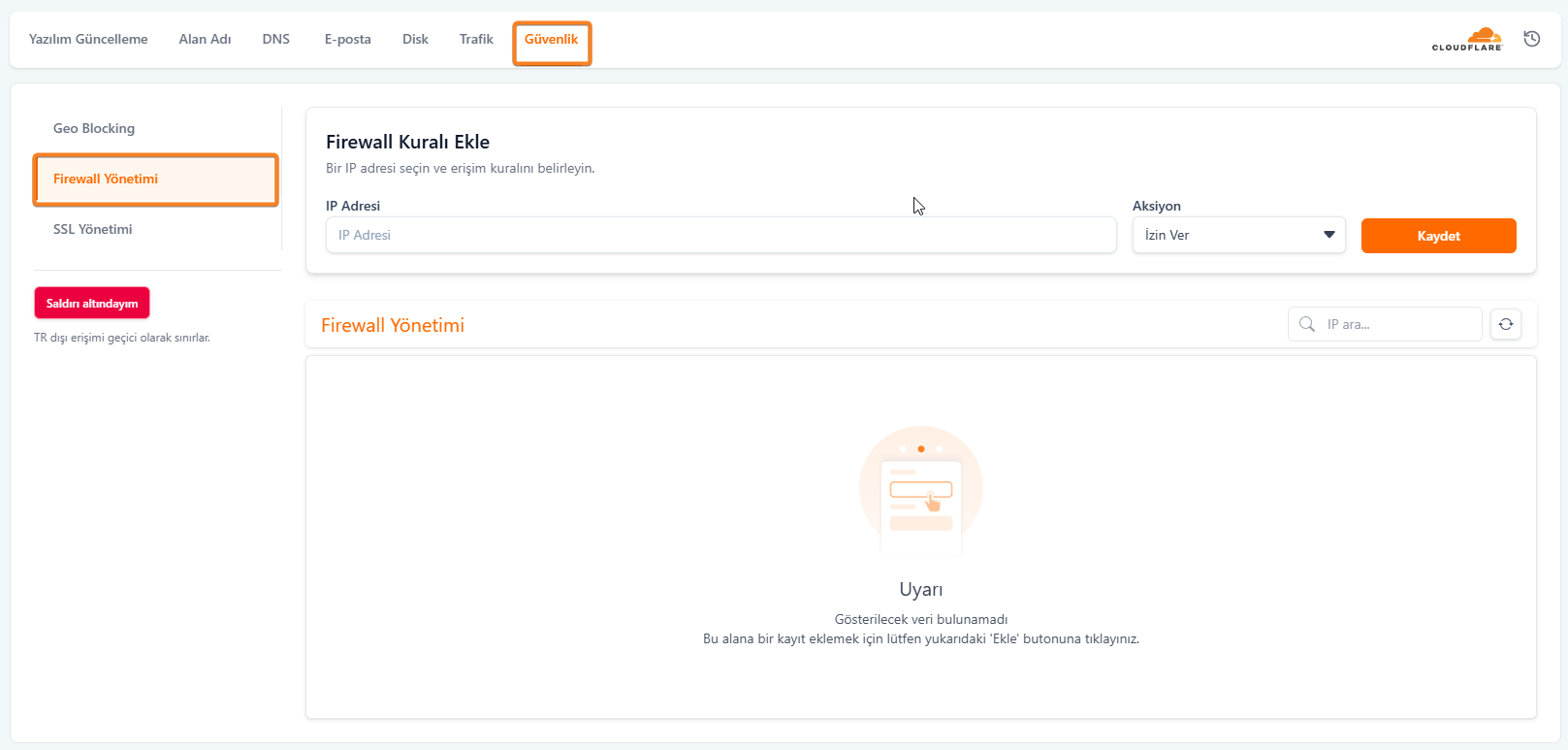The height and width of the screenshot is (750, 1568).
Task: Click into the 'IP ara...' search box
Action: (1396, 324)
